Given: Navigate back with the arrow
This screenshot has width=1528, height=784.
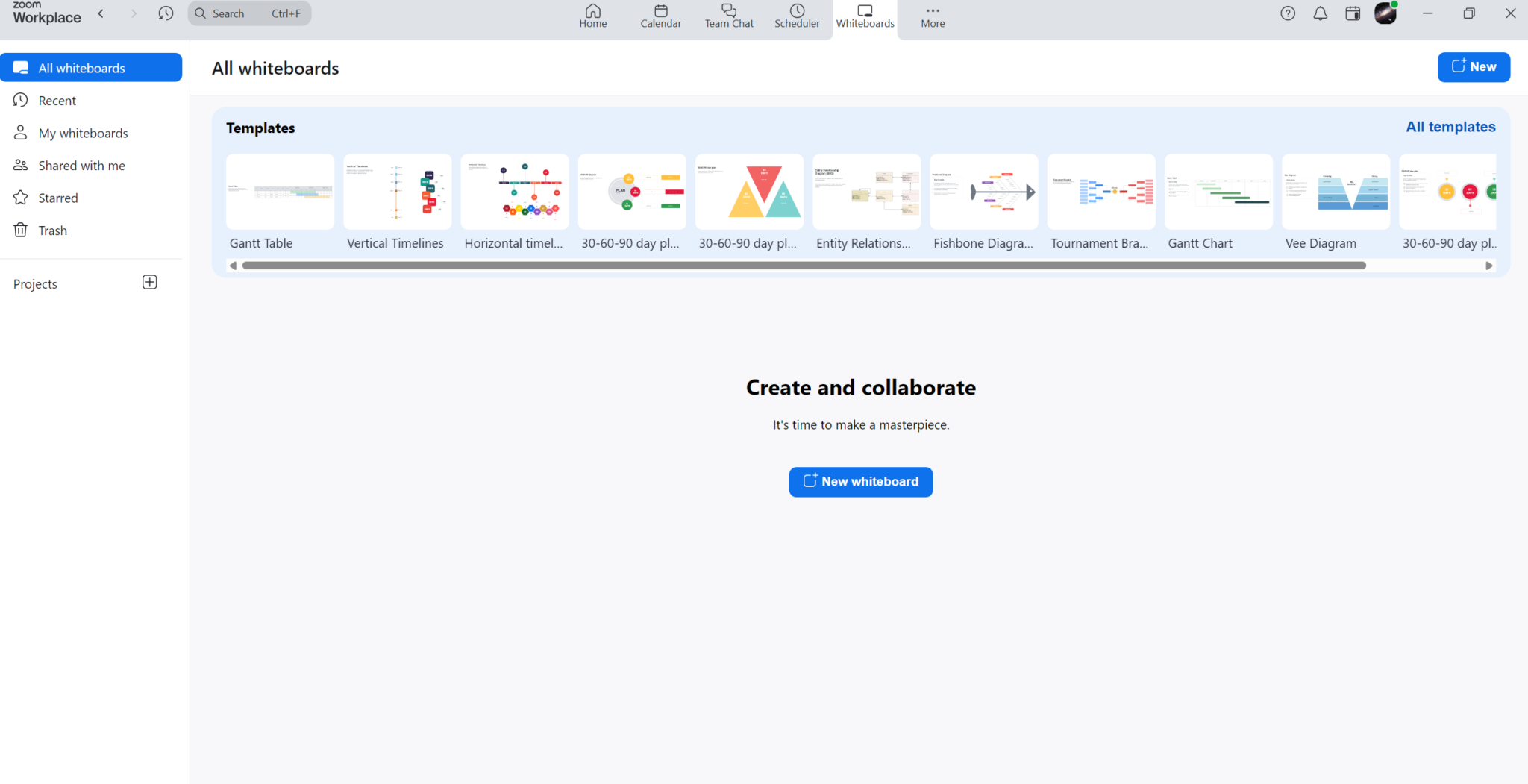Looking at the screenshot, I should click(101, 13).
